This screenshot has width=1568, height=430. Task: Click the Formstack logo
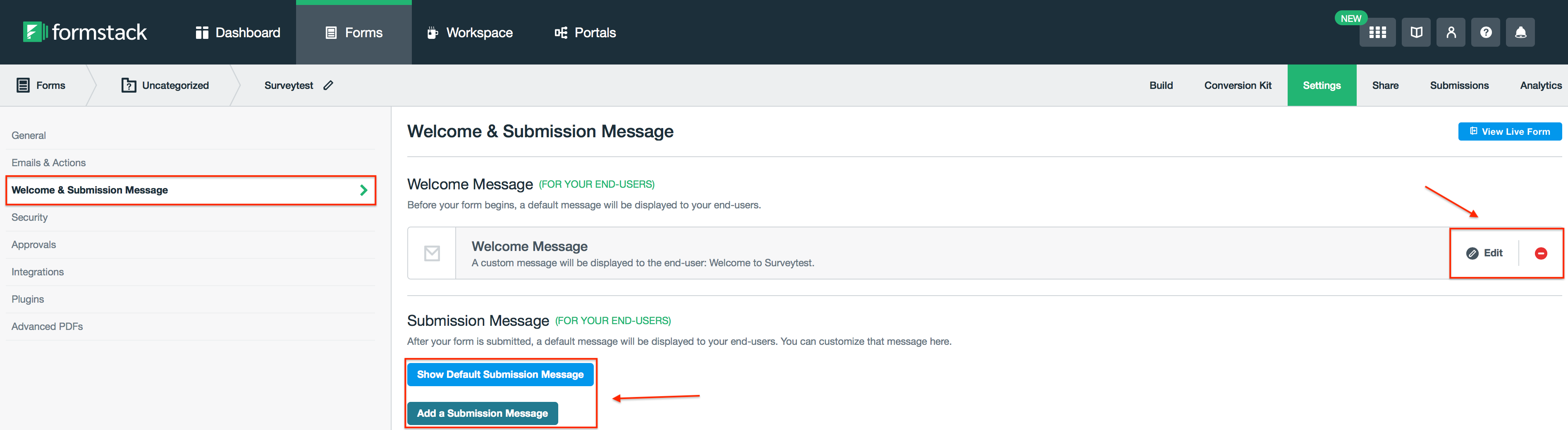[85, 32]
